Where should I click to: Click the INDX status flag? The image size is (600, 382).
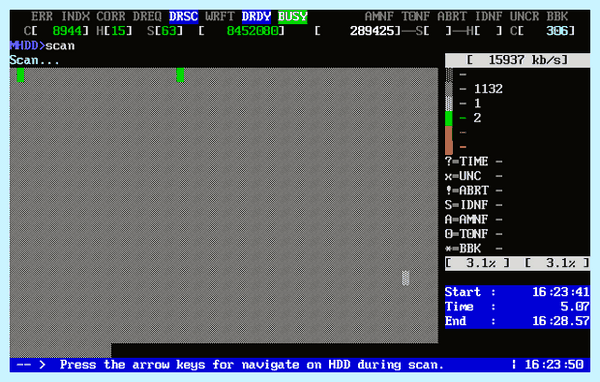pyautogui.click(x=75, y=16)
